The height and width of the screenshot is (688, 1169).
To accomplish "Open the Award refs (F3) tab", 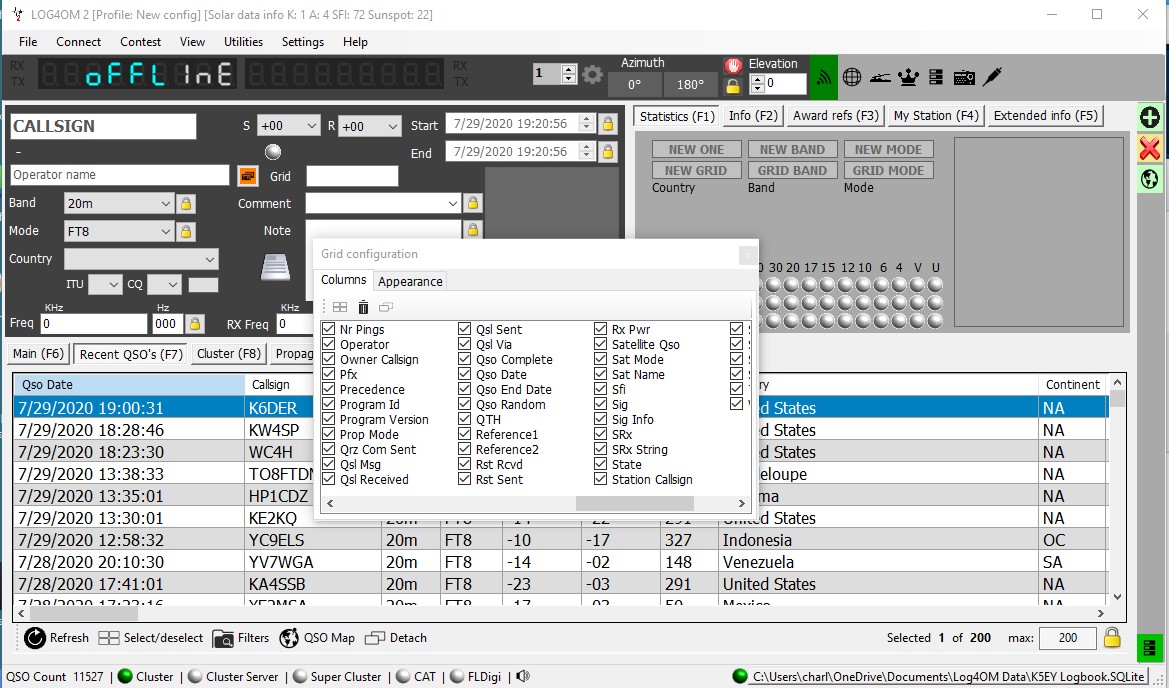I will point(836,116).
